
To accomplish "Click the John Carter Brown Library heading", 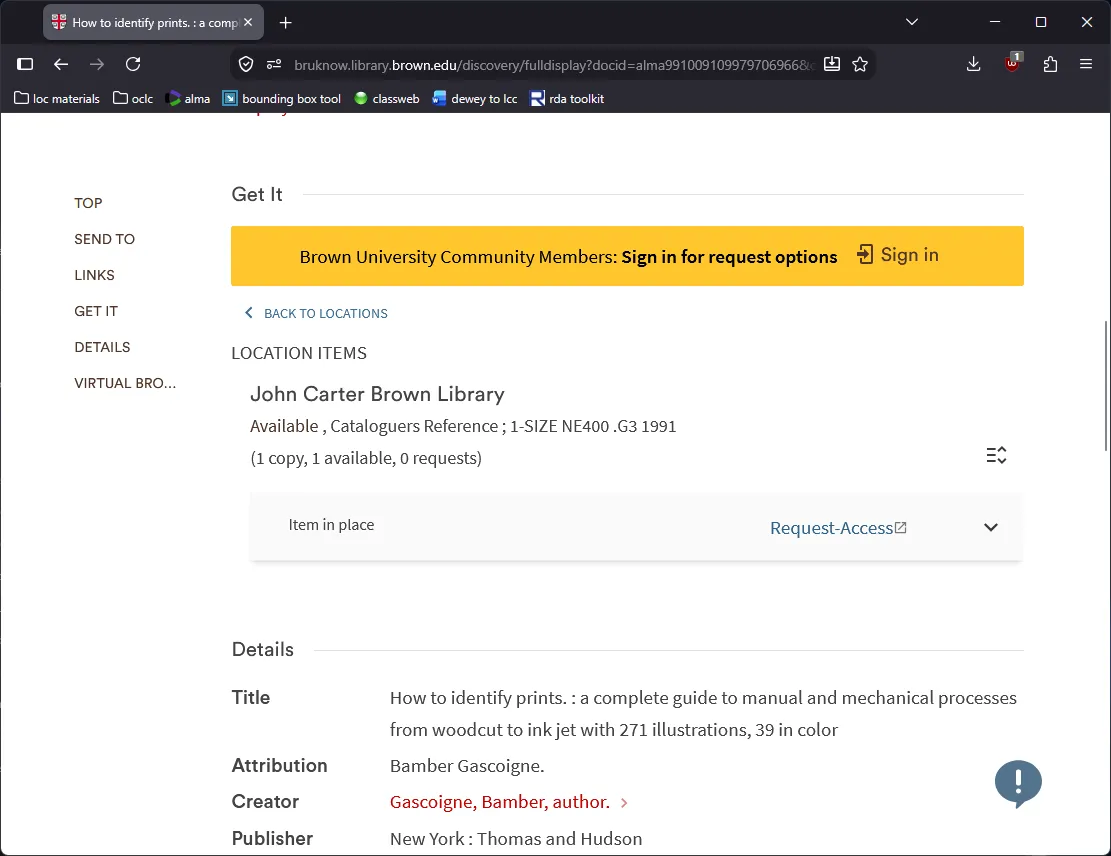I will pyautogui.click(x=377, y=394).
